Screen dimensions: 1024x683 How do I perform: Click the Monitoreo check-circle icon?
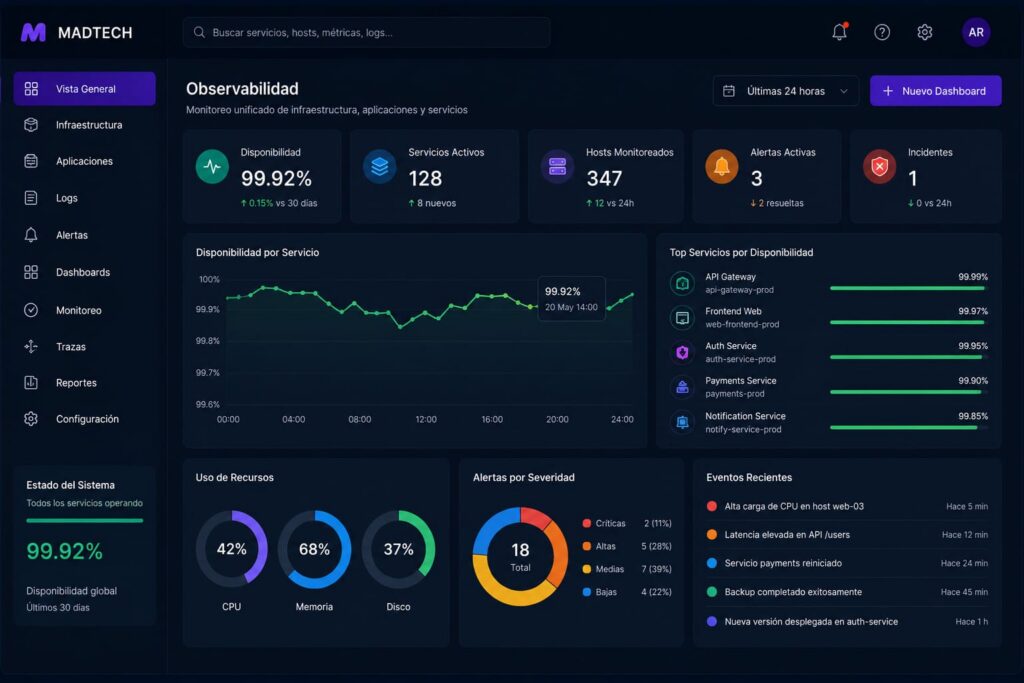31,310
